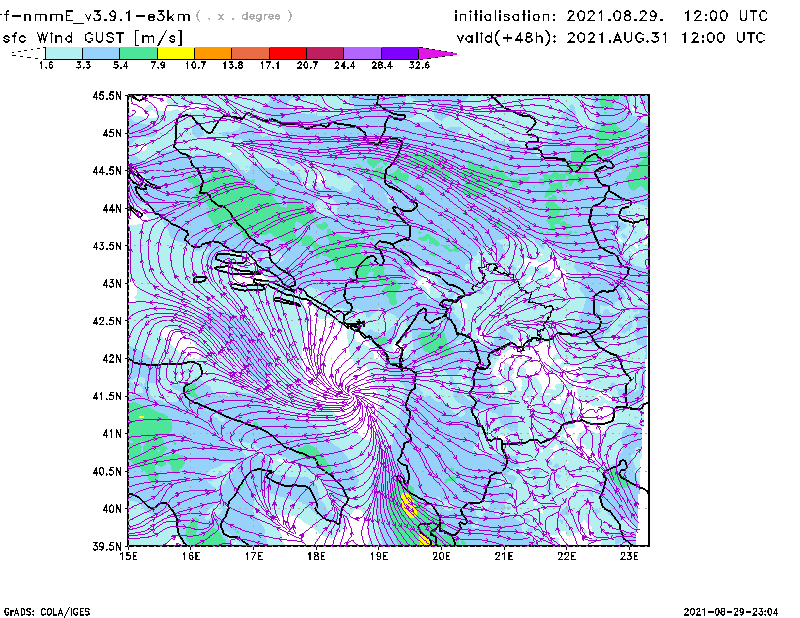Viewport: 800px width, 618px height.
Task: Click the 43.5N latitude label
Action: click(x=107, y=246)
